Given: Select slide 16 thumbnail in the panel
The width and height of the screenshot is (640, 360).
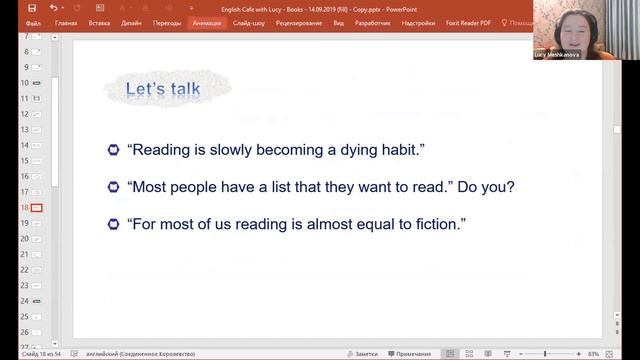Looking at the screenshot, I should tap(36, 176).
